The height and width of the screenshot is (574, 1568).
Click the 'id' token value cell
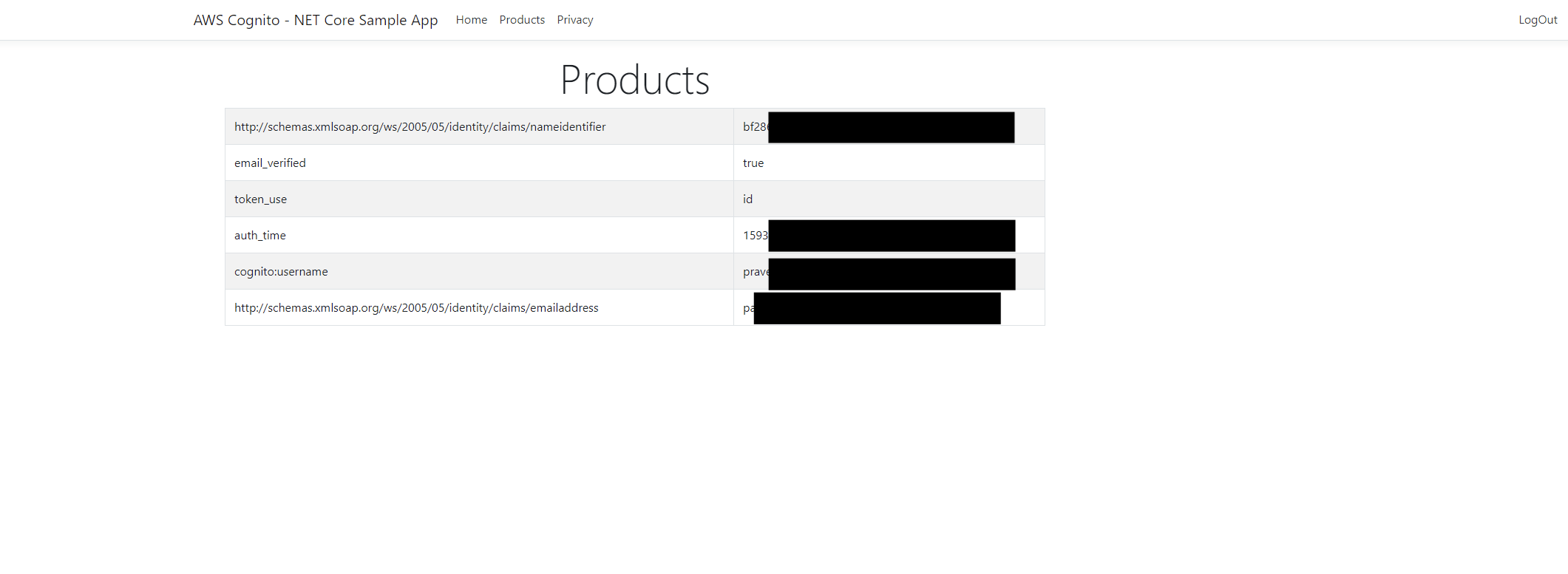point(889,199)
